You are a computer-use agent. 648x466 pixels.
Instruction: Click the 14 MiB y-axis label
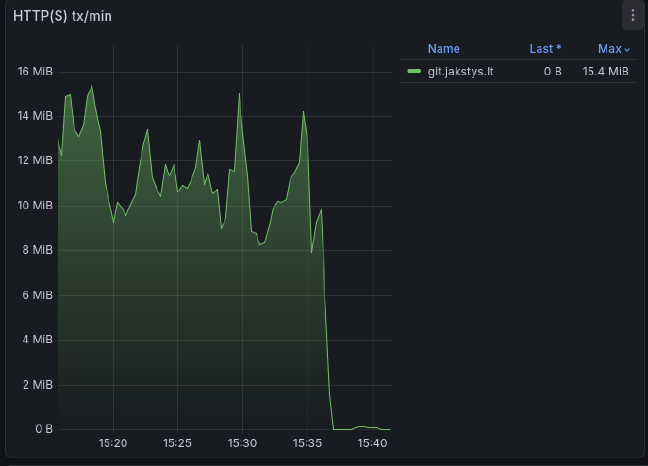click(35, 116)
